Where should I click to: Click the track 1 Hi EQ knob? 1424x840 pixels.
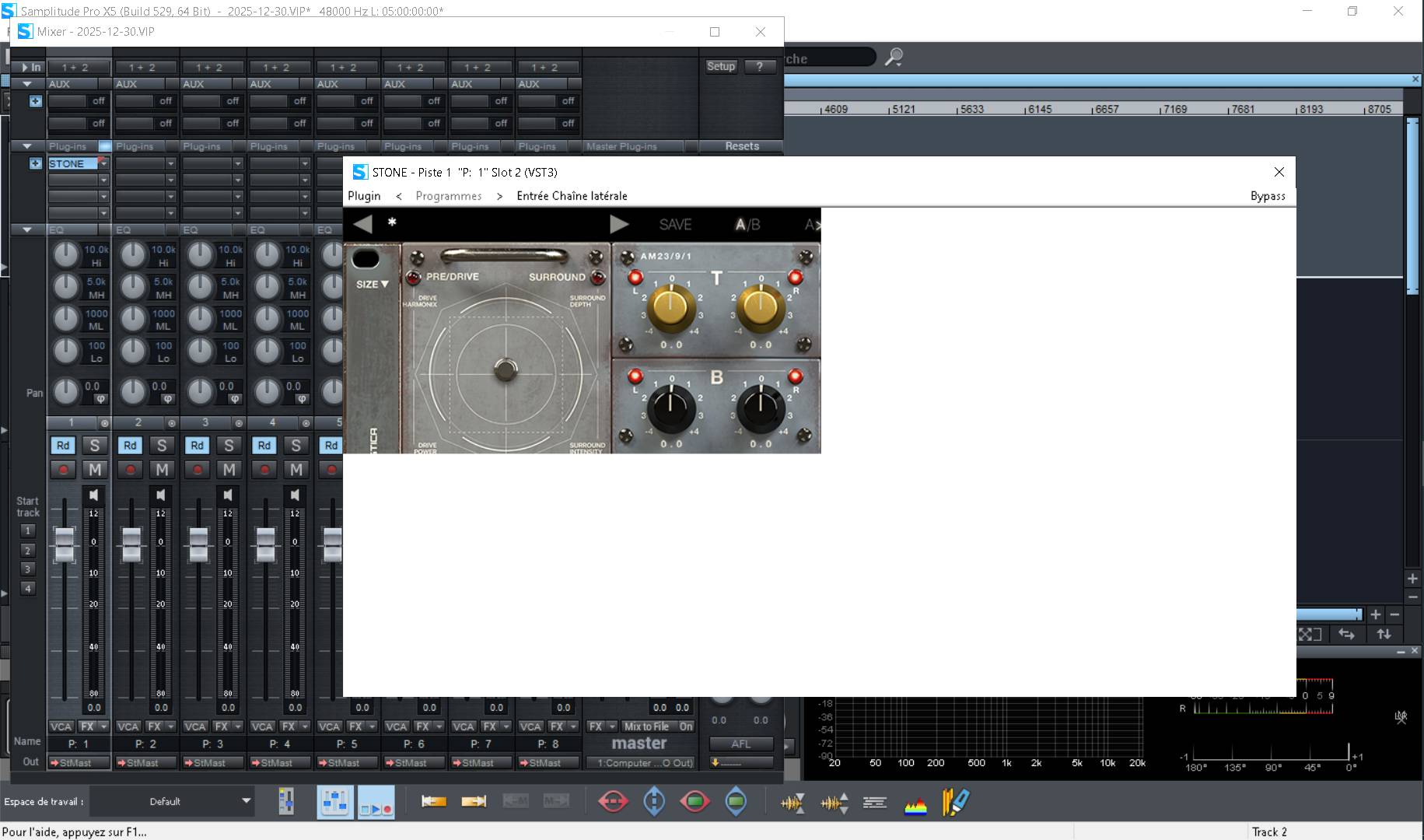pos(66,254)
